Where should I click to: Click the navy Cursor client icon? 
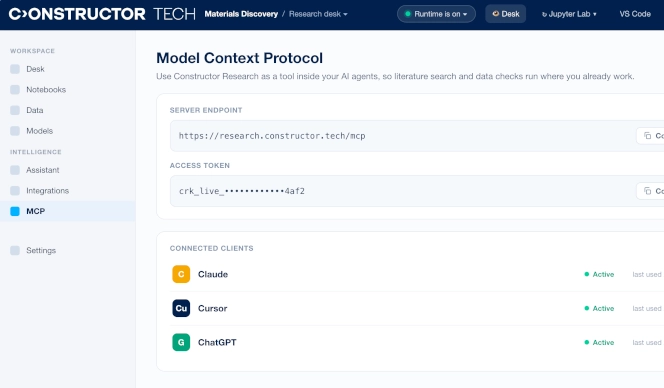point(181,308)
